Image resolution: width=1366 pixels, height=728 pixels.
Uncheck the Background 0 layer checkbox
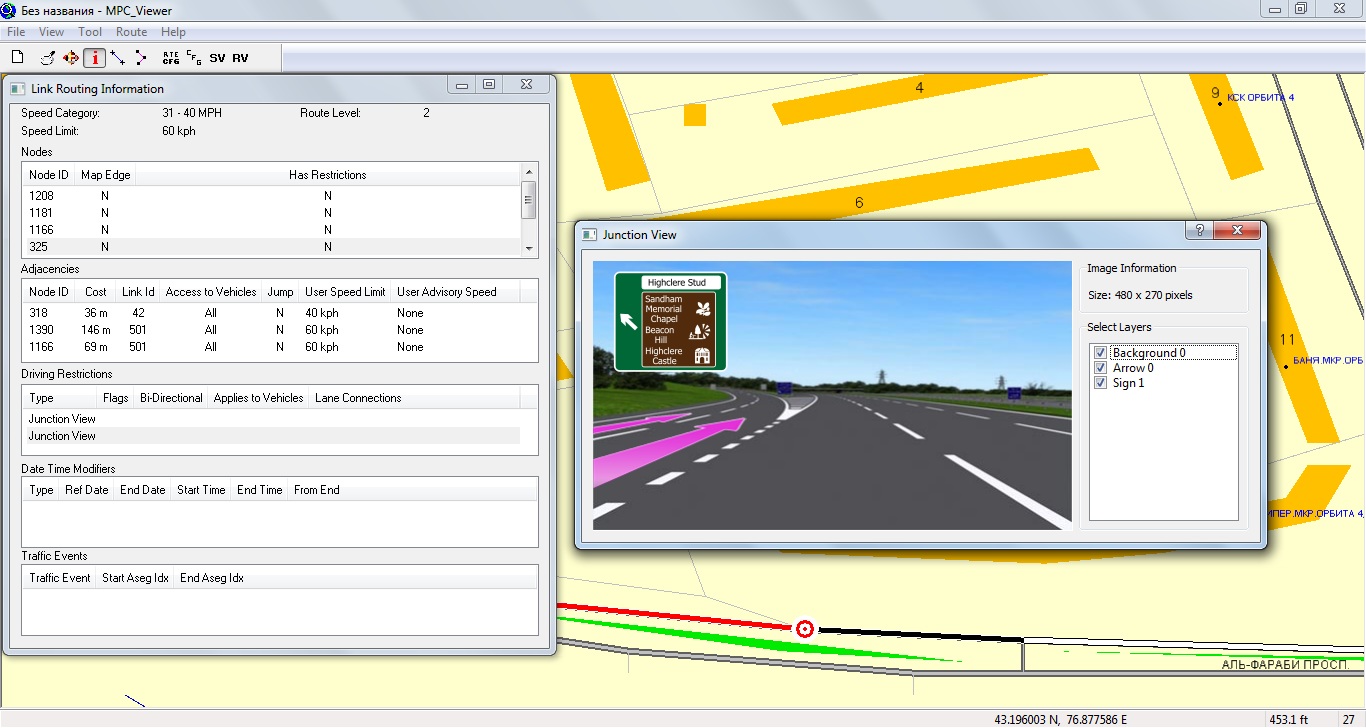(x=1100, y=353)
